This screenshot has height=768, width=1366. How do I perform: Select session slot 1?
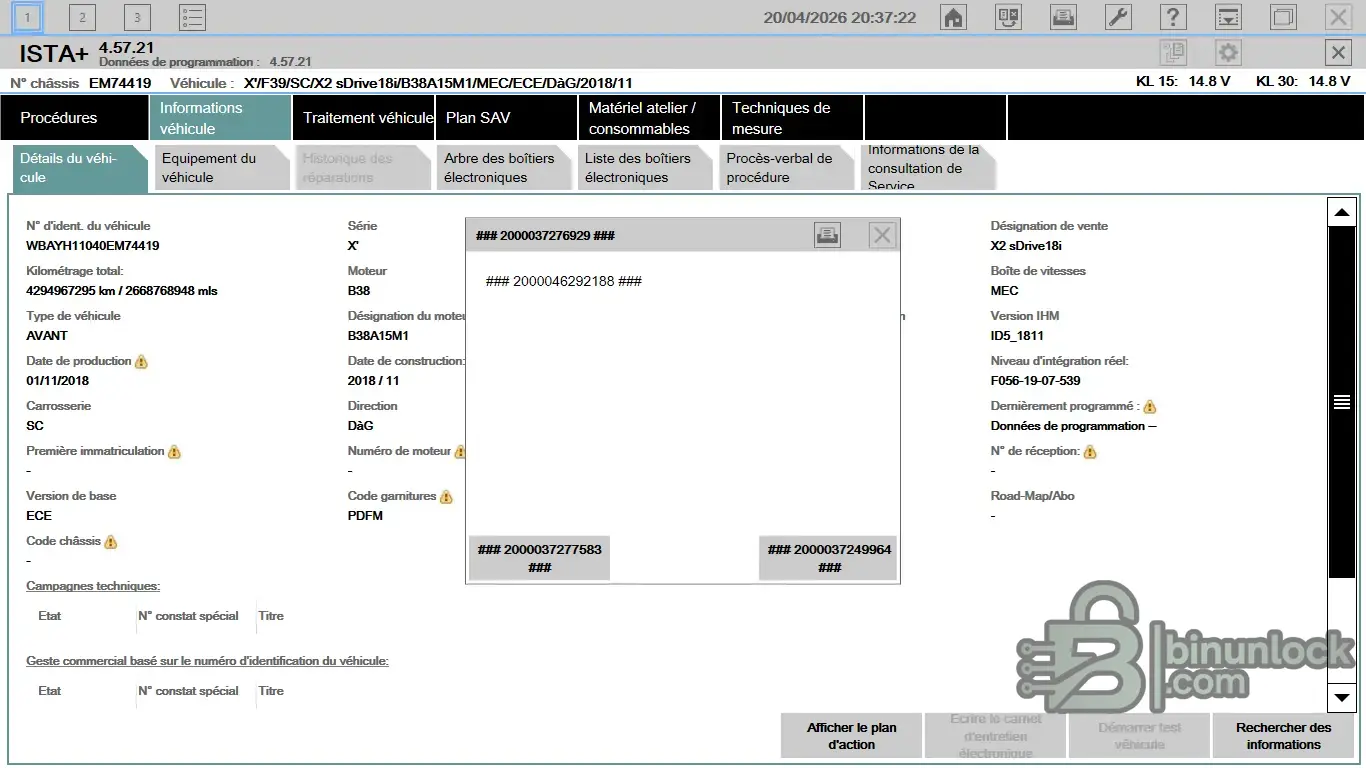(x=28, y=17)
